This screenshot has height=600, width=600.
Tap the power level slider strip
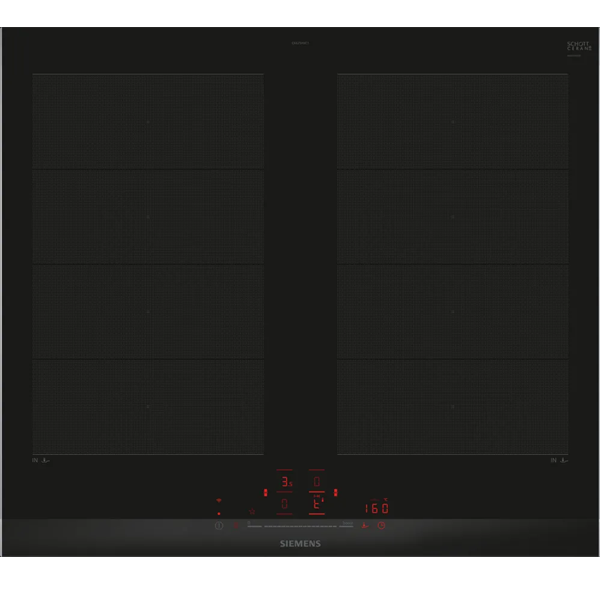[x=300, y=526]
